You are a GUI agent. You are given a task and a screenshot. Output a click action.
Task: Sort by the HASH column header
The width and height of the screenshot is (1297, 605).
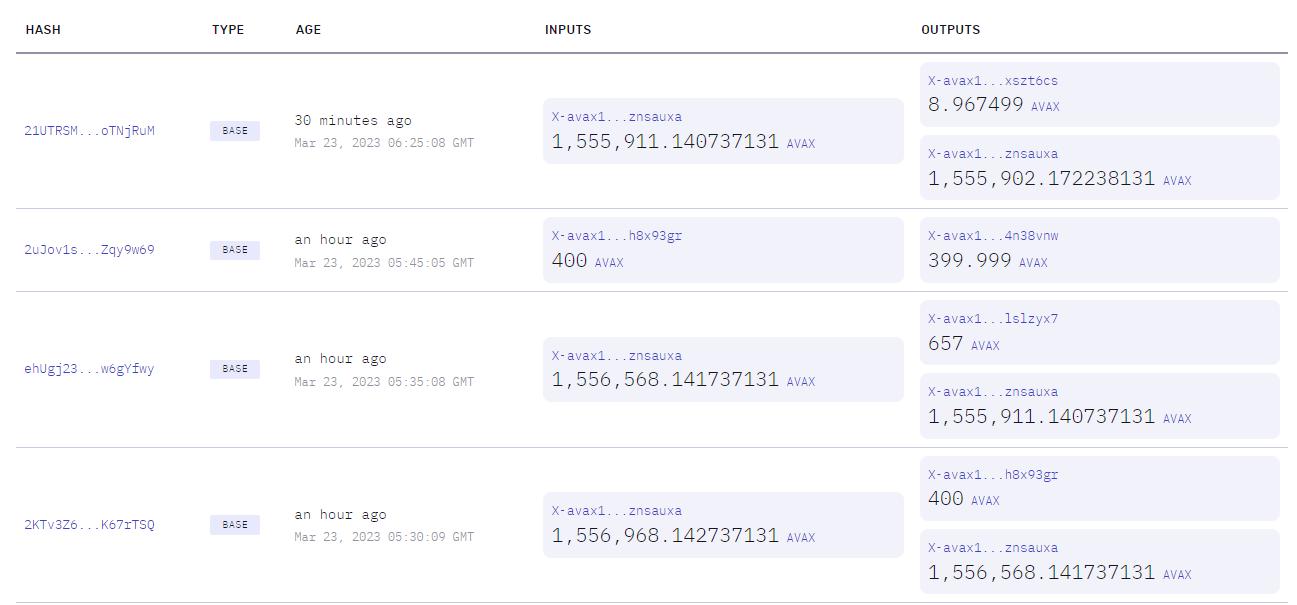tap(43, 29)
